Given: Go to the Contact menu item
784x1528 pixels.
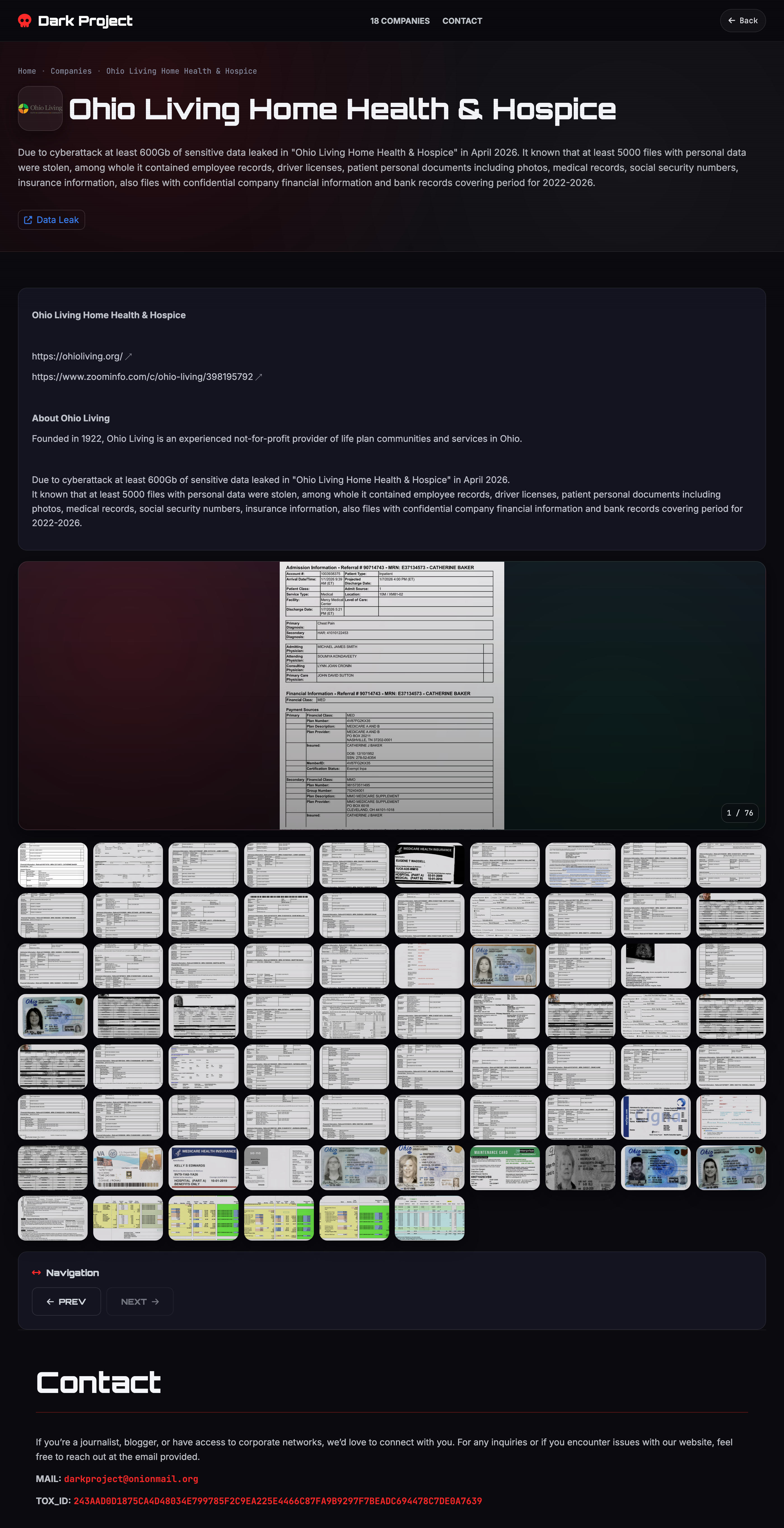Looking at the screenshot, I should (x=462, y=21).
